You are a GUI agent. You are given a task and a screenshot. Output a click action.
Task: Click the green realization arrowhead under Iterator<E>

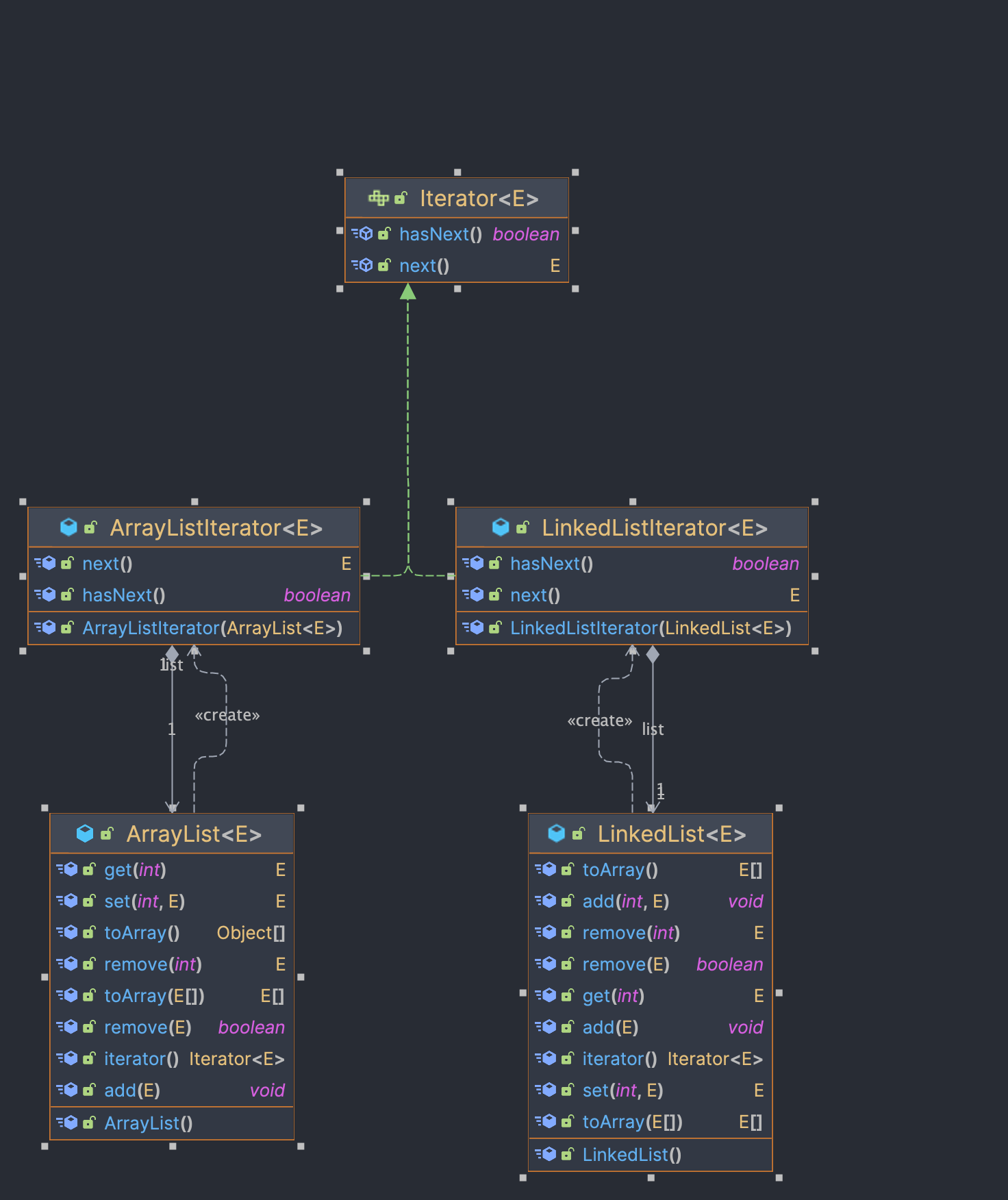point(408,292)
